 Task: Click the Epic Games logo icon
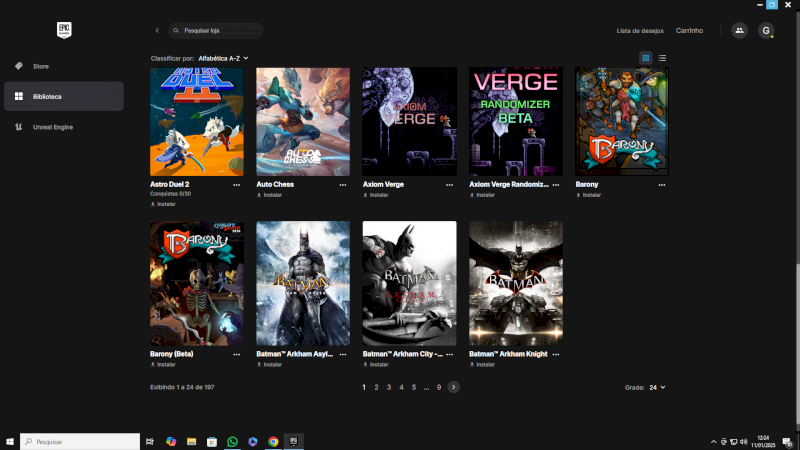coord(64,30)
